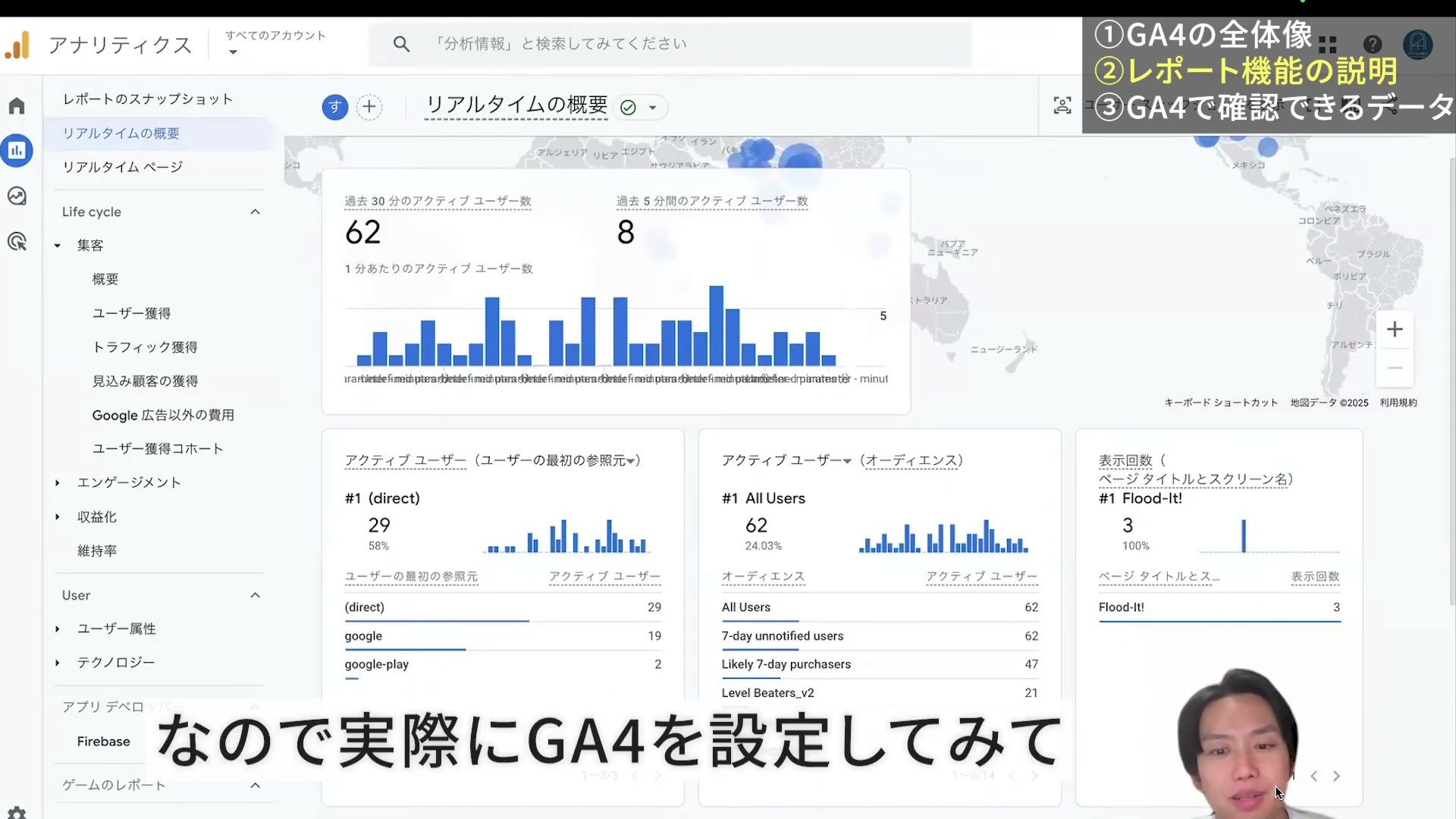Select リアルタイムの概要 in the sidebar
This screenshot has height=819, width=1456.
[x=158, y=133]
